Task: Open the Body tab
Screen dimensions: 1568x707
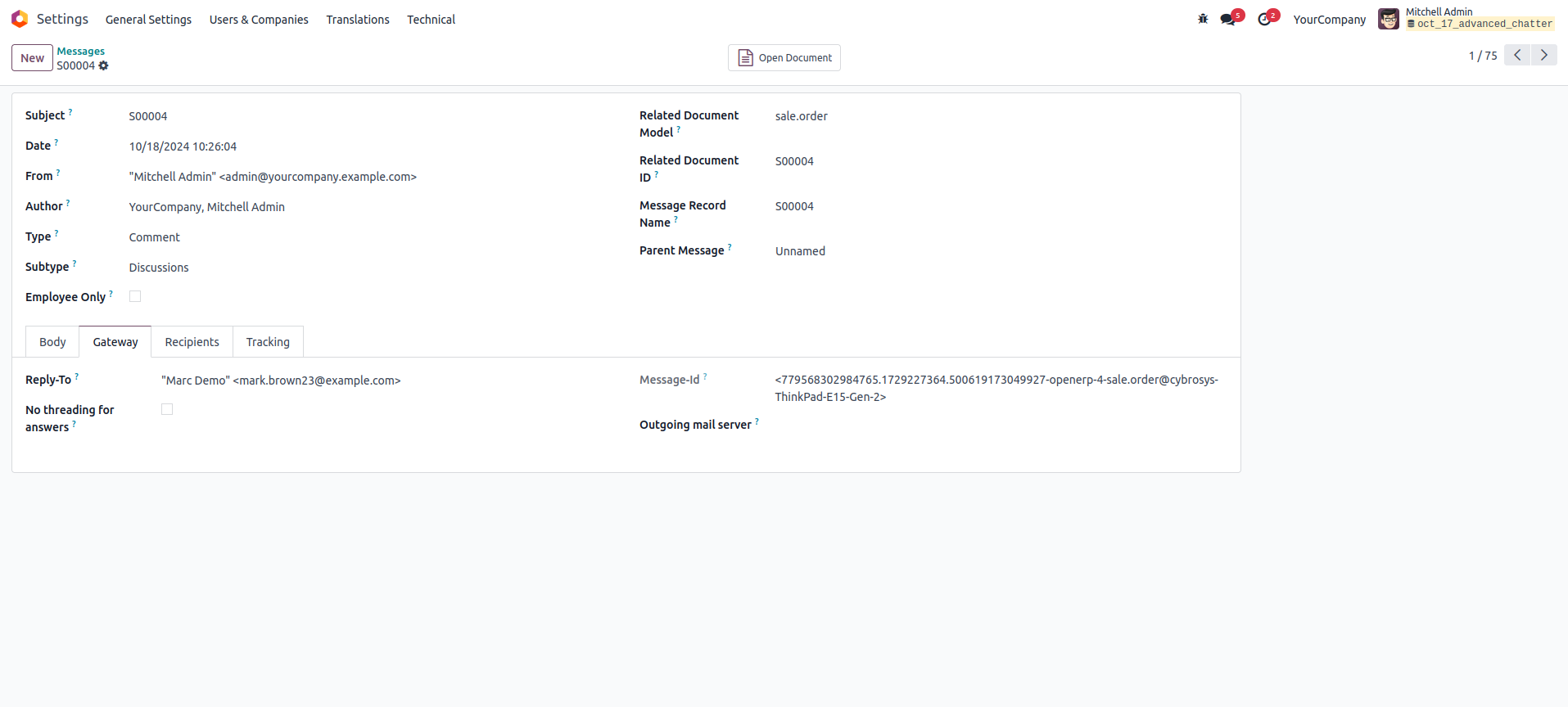Action: [52, 342]
